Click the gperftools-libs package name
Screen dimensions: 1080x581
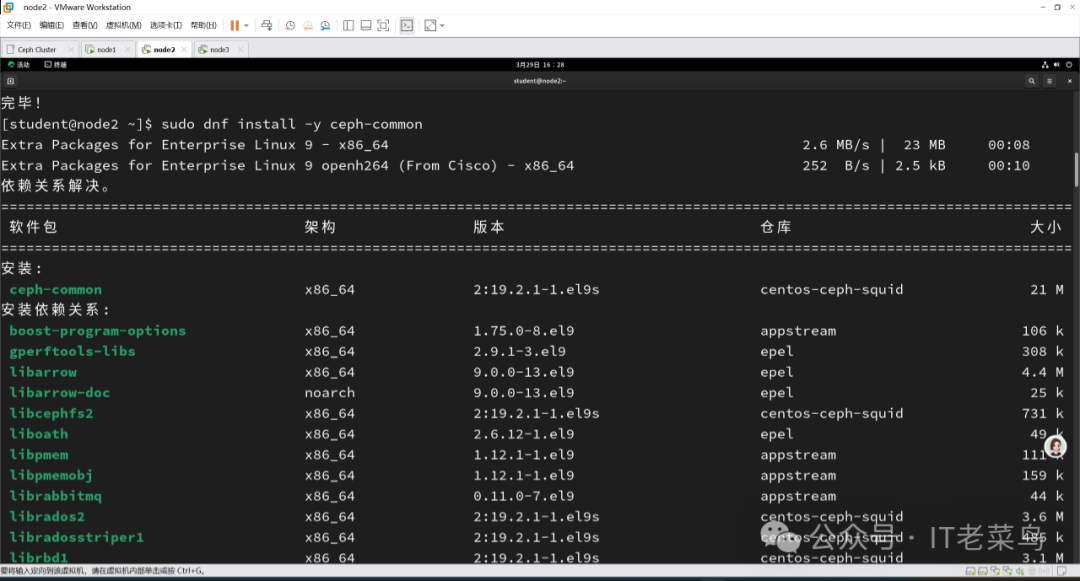(x=72, y=352)
